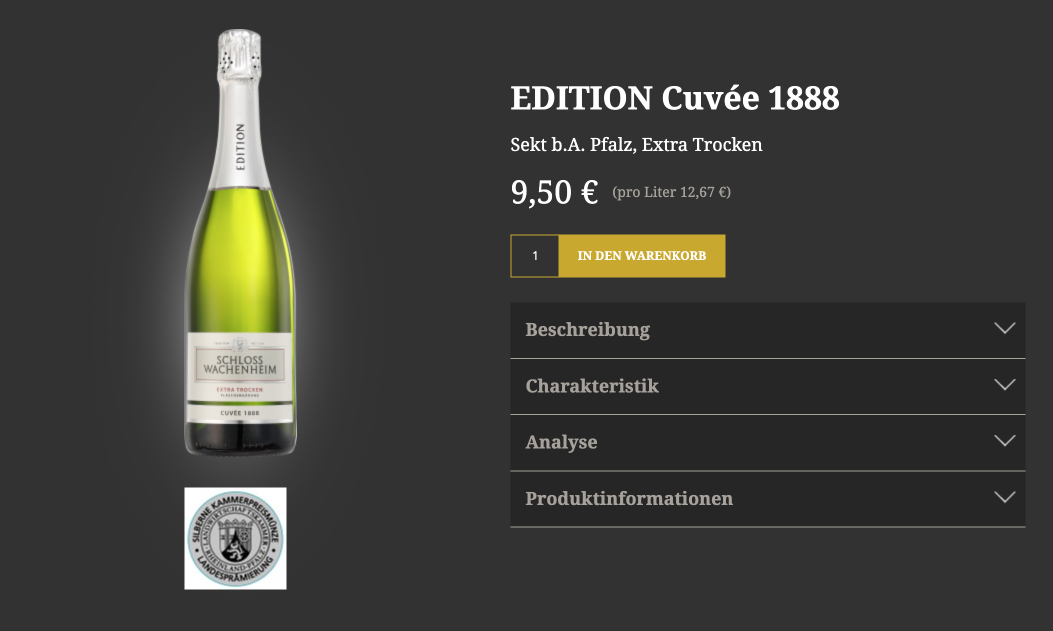Click the pro Liter price note
Viewport: 1053px width, 631px height.
click(671, 192)
